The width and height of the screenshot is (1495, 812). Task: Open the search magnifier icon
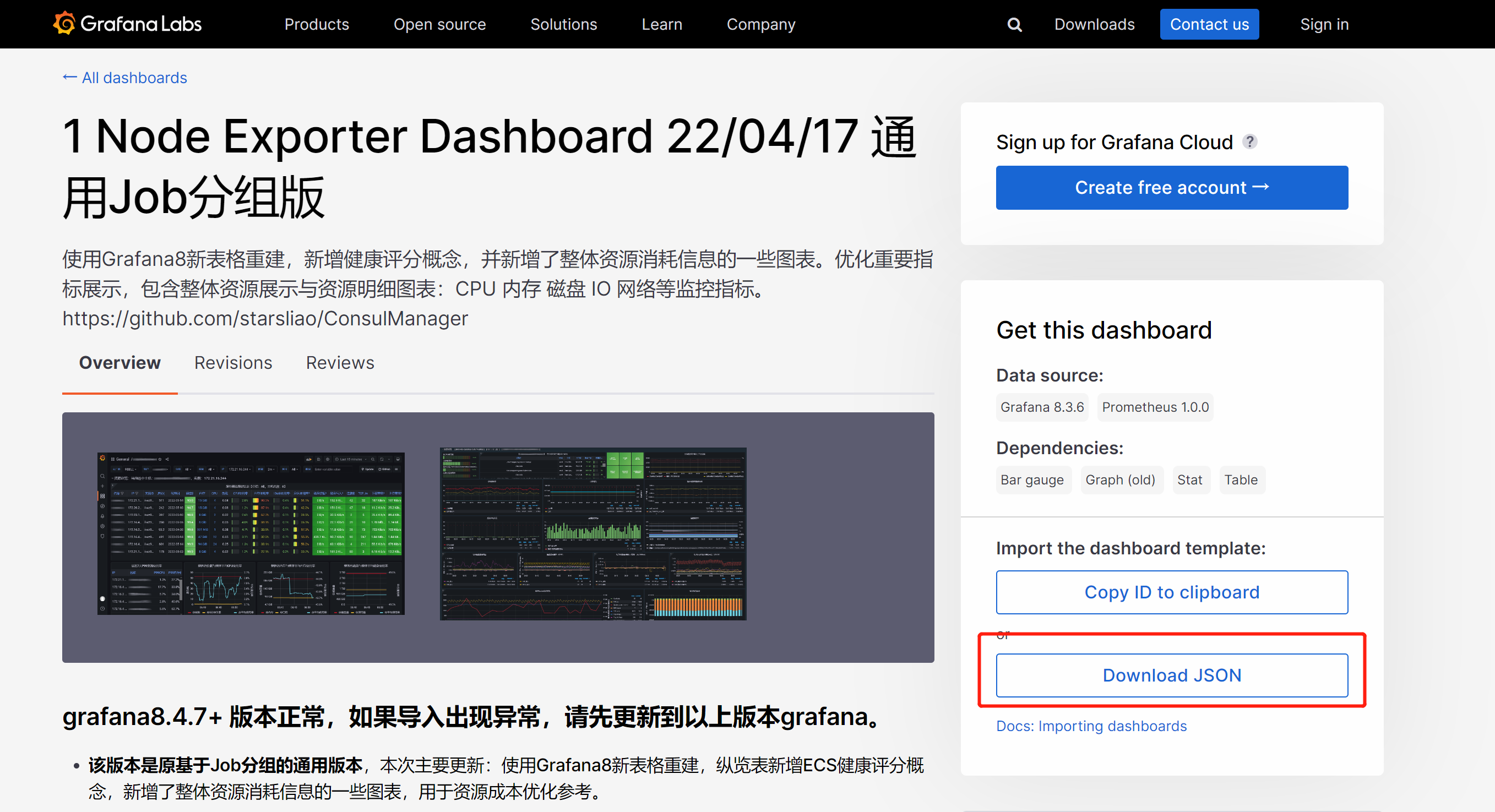(1014, 24)
